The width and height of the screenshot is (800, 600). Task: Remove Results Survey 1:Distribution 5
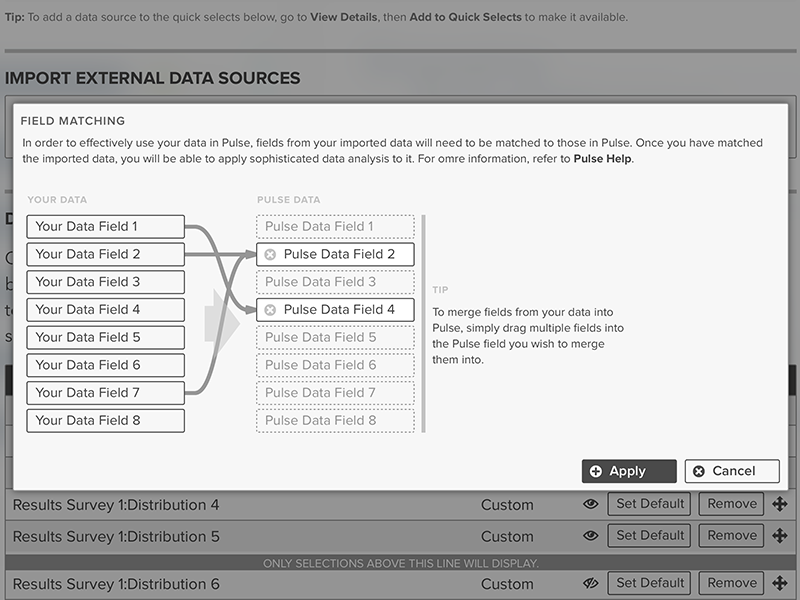point(731,536)
